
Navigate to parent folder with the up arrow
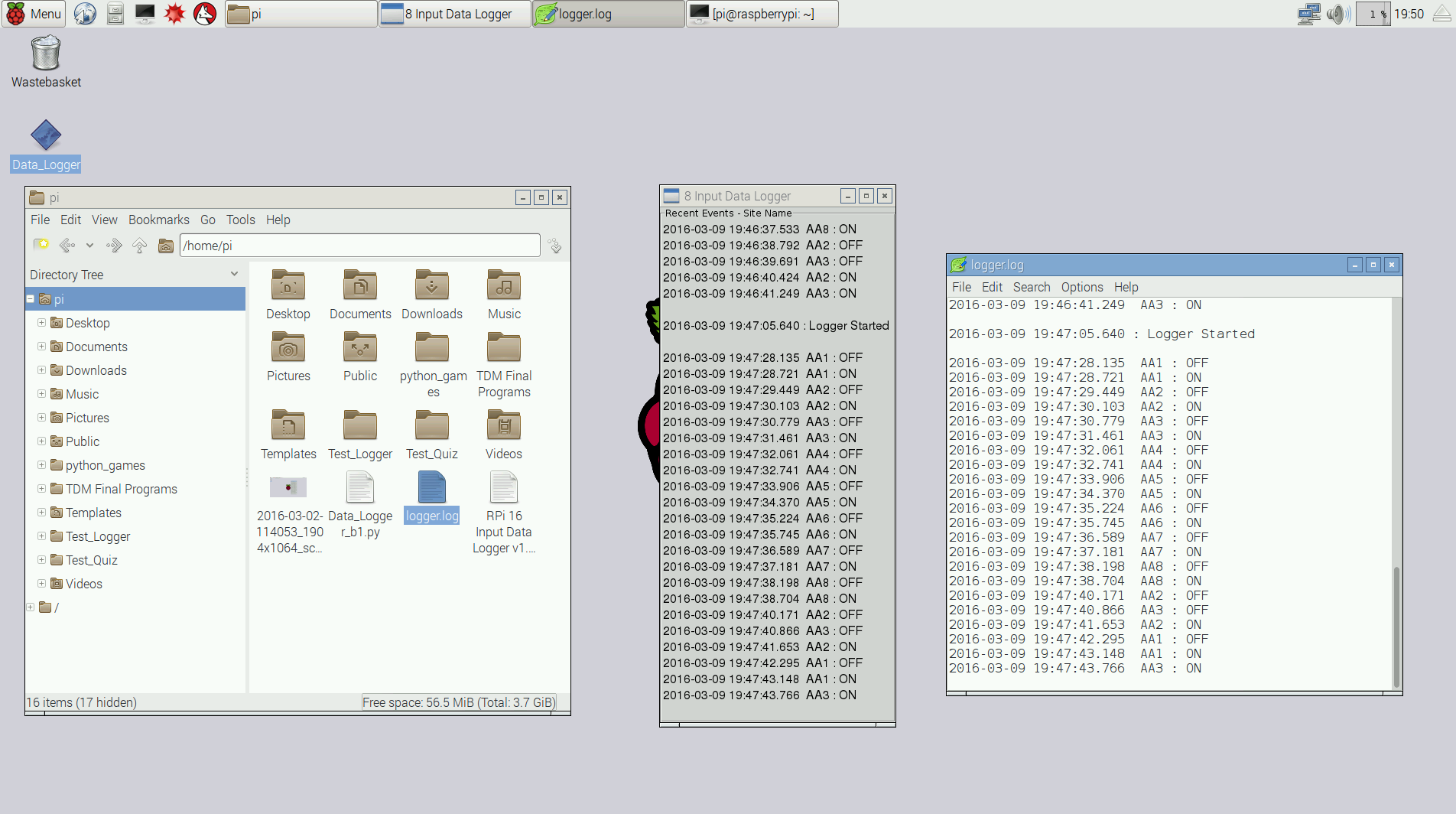139,245
